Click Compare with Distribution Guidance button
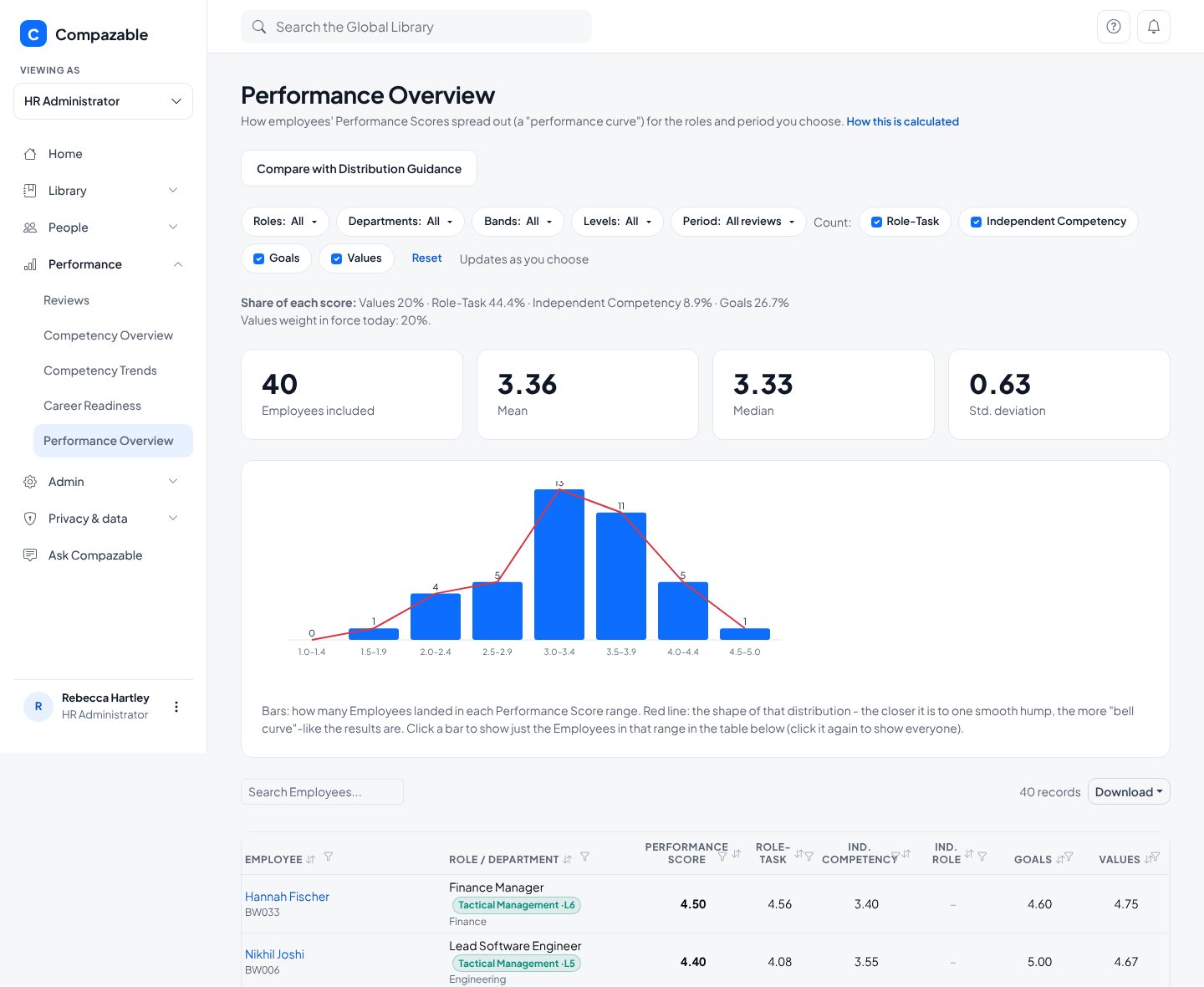The height and width of the screenshot is (987, 1204). click(359, 168)
